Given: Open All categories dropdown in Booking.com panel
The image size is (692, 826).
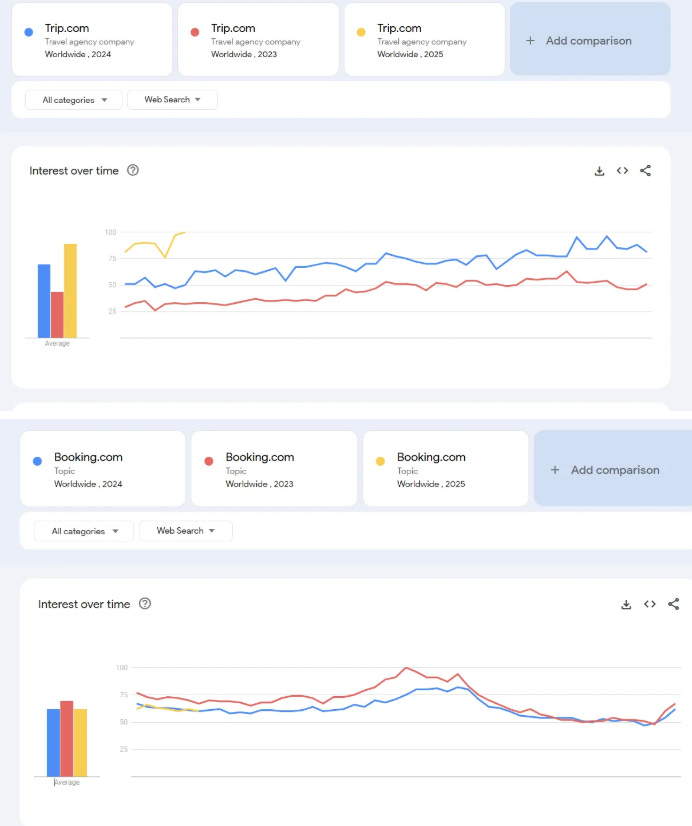Looking at the screenshot, I should click(x=84, y=531).
